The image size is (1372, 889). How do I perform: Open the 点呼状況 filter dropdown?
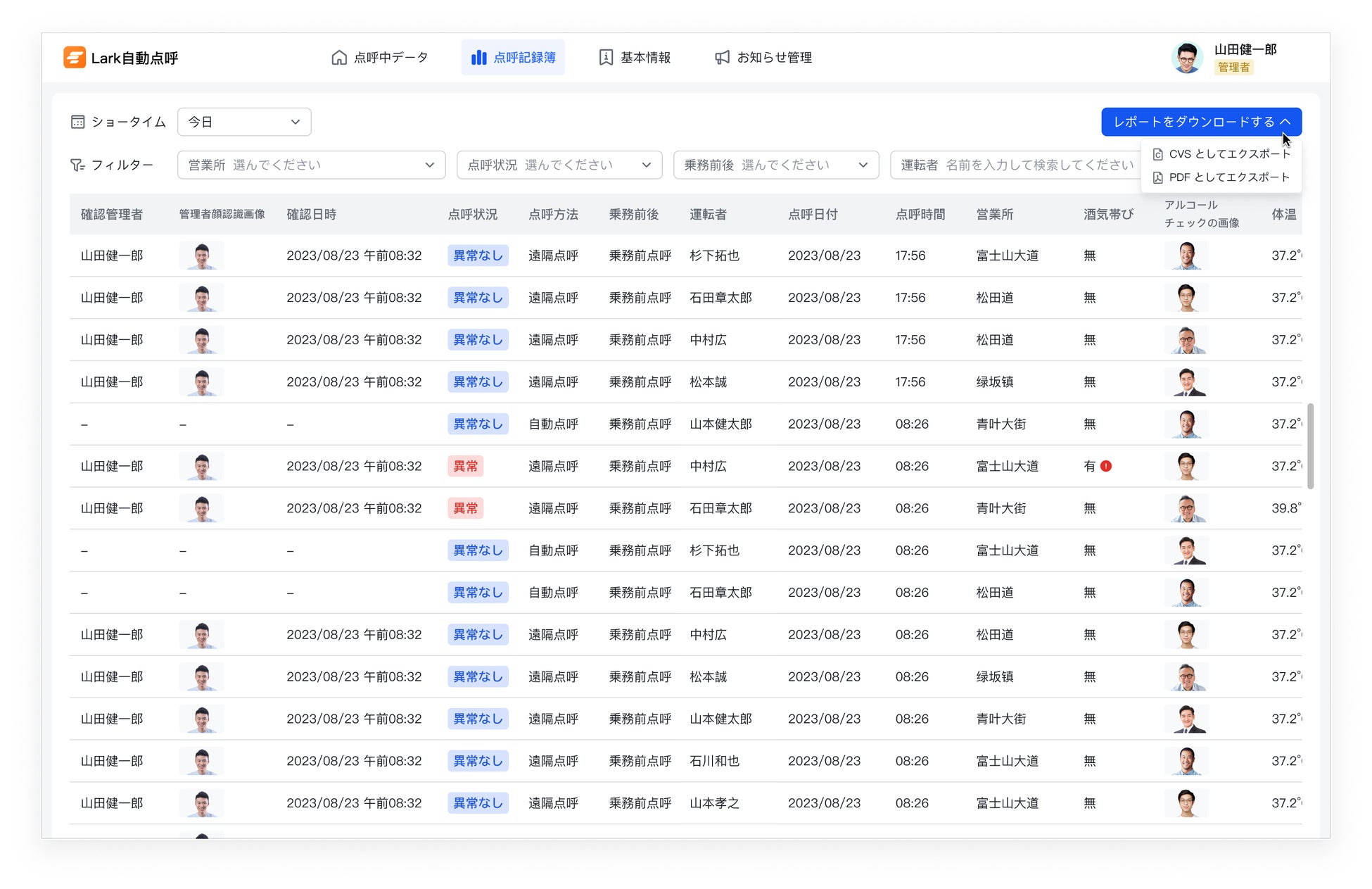point(559,165)
